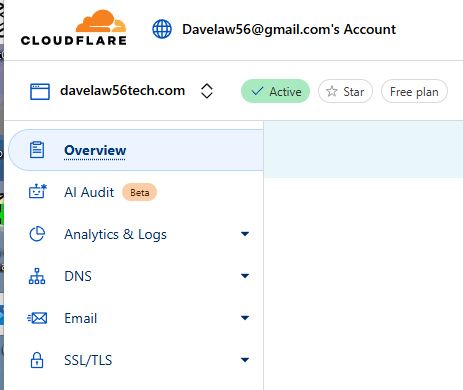
Task: Click the Overview clipboard icon
Action: [x=37, y=150]
